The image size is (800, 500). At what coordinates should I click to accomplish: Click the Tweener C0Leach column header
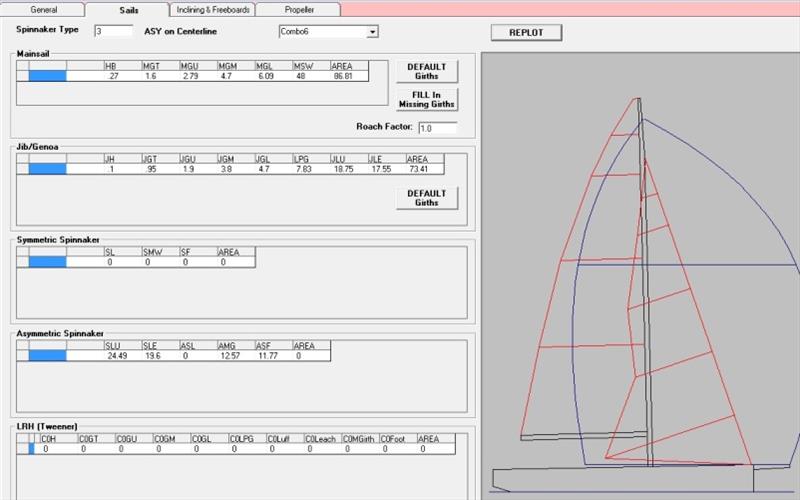323,438
